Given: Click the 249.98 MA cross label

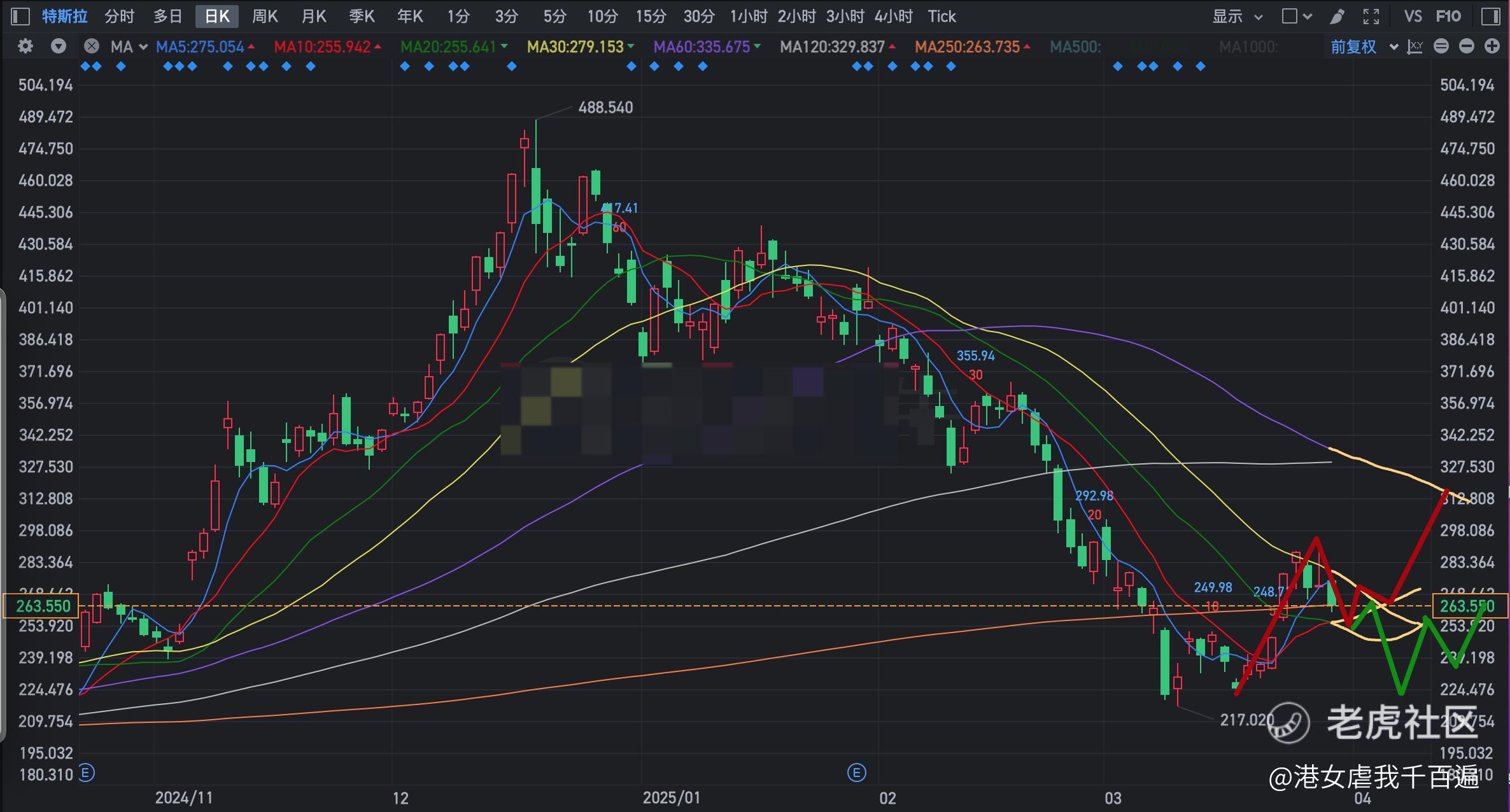Looking at the screenshot, I should tap(1213, 587).
